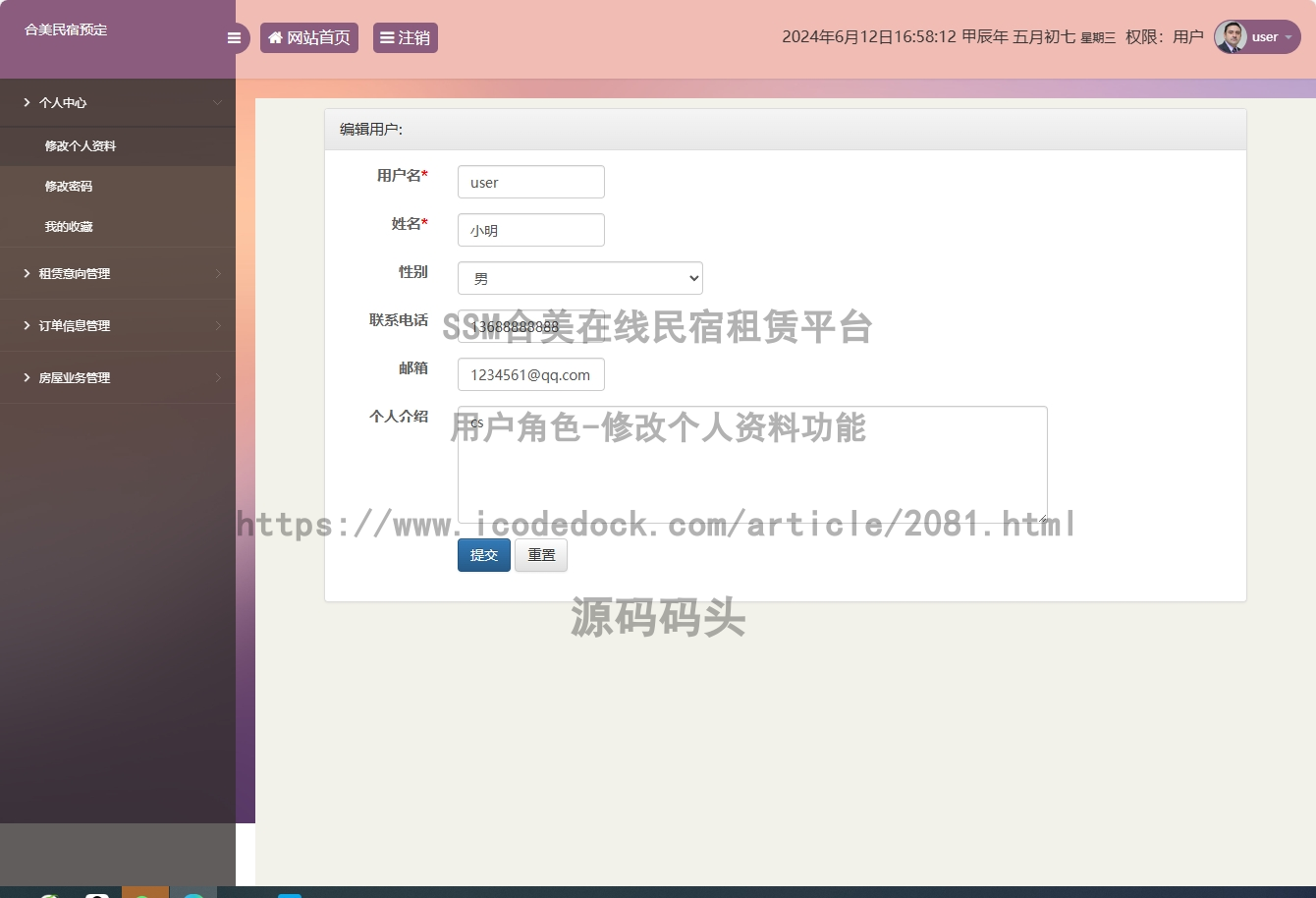The height and width of the screenshot is (898, 1316).
Task: Go to 网站首页
Action: [309, 37]
